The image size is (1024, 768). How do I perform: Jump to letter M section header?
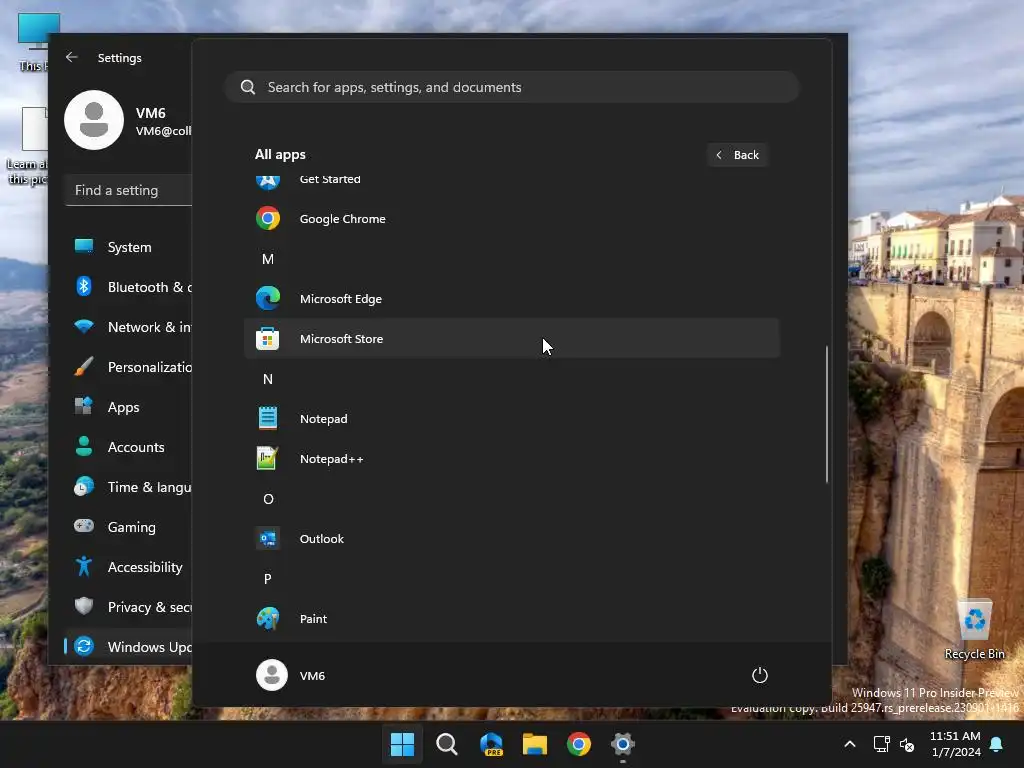268,259
